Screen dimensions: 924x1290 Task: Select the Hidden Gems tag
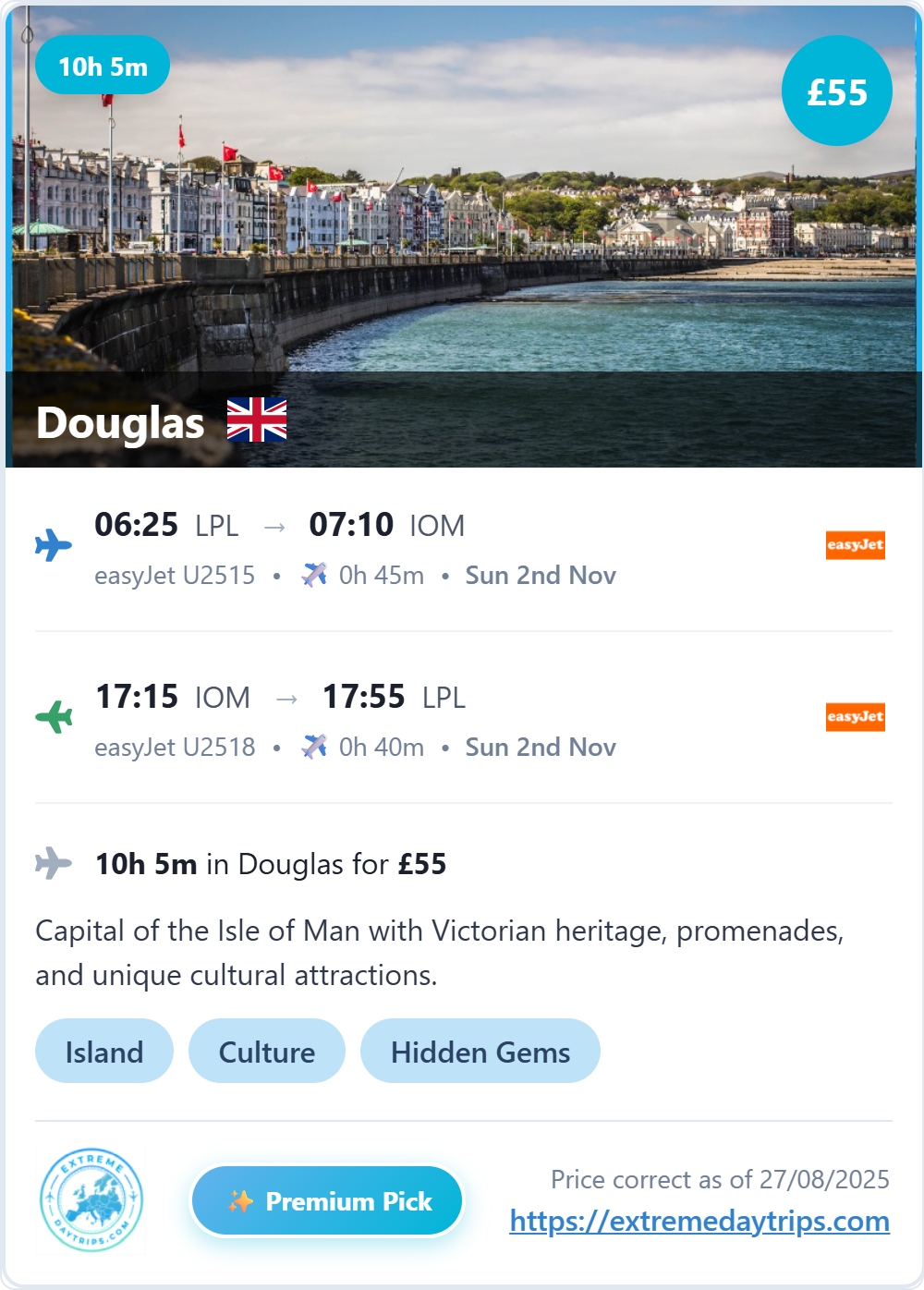tap(480, 1052)
